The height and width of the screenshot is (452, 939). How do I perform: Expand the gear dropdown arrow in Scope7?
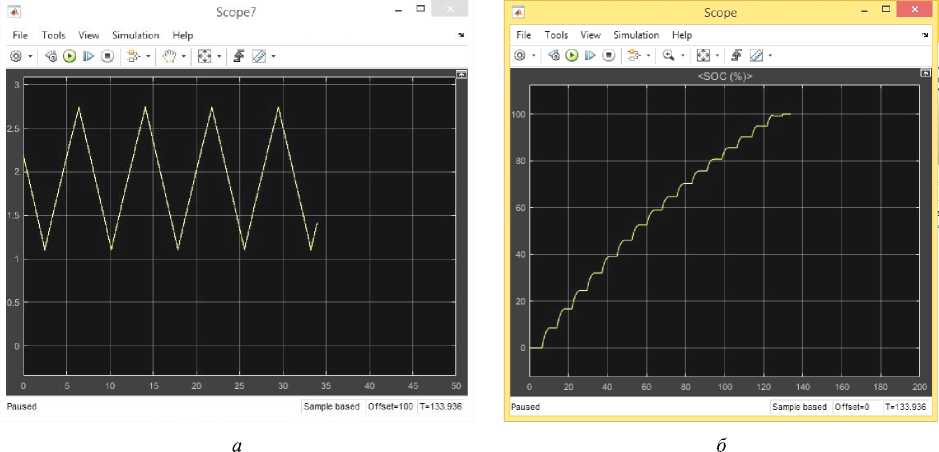click(30, 56)
